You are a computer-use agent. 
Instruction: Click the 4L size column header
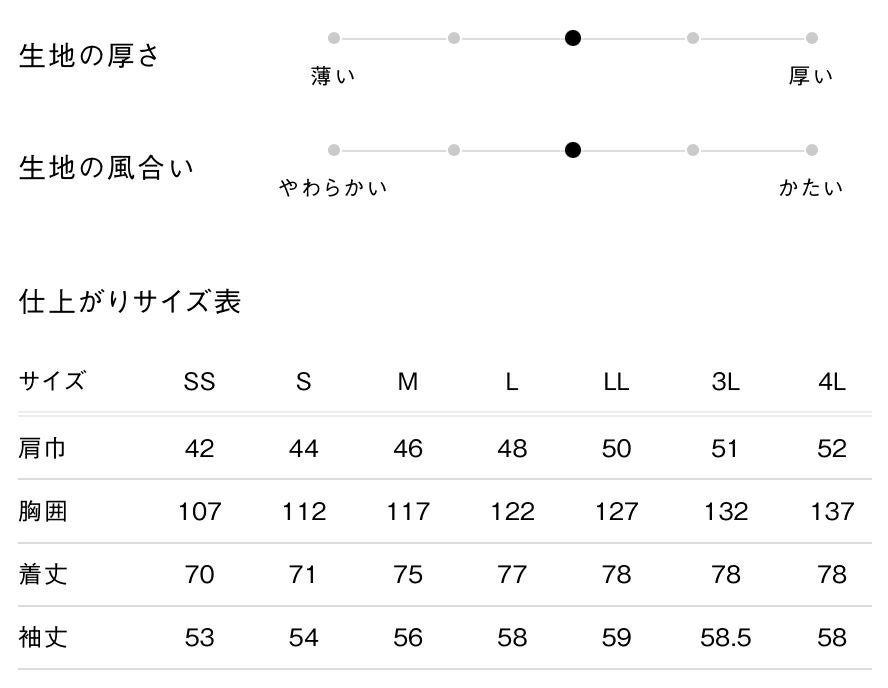tap(831, 382)
